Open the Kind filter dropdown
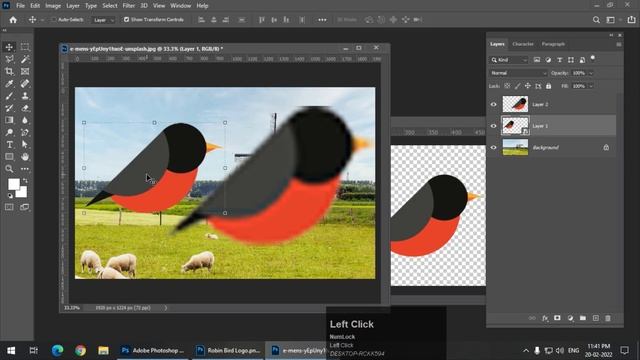The image size is (640, 360). click(509, 60)
